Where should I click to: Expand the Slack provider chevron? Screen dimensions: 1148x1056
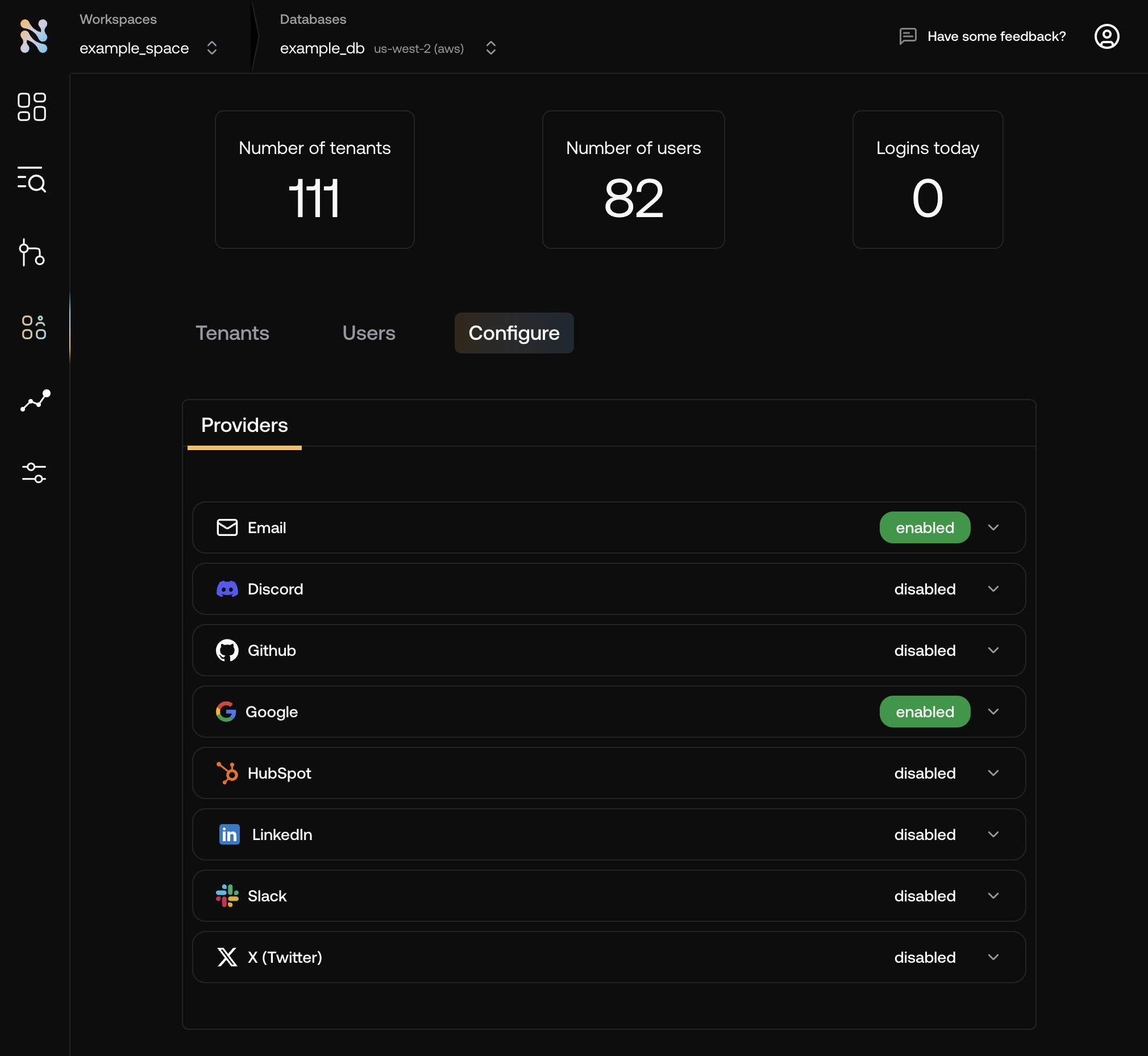coord(993,895)
